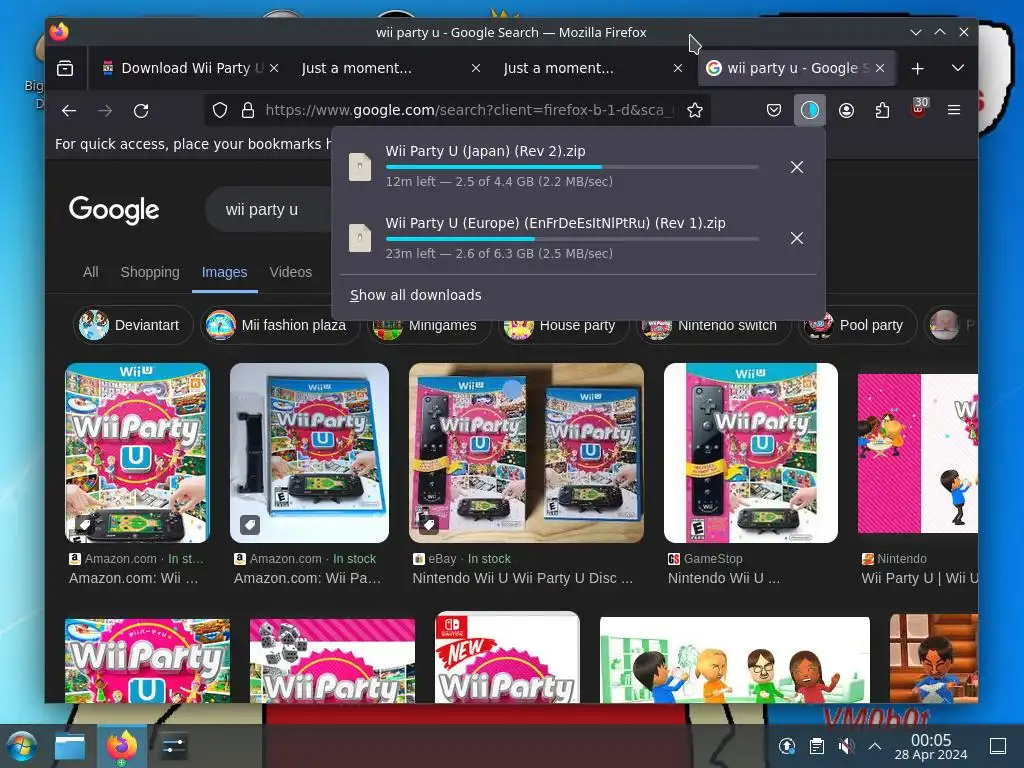Open the Firefox hamburger menu
This screenshot has height=768, width=1024.
953,110
